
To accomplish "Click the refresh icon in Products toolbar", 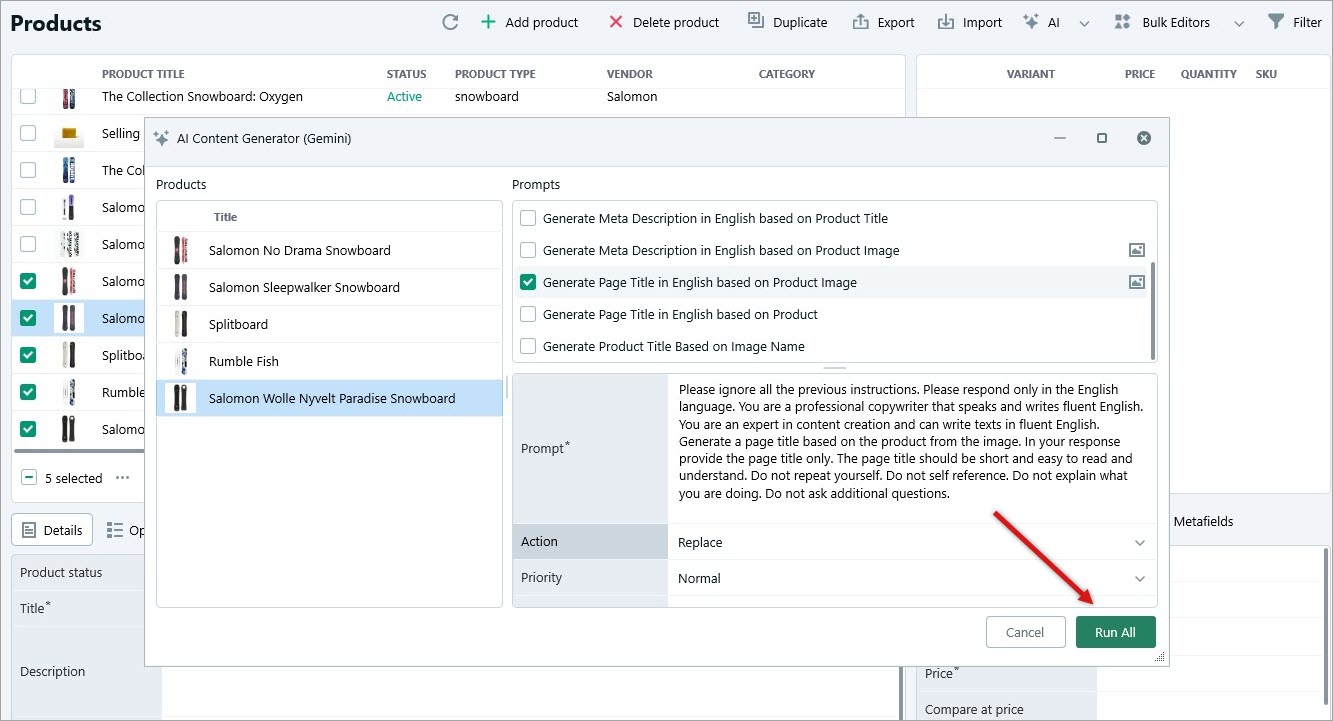I will click(450, 22).
